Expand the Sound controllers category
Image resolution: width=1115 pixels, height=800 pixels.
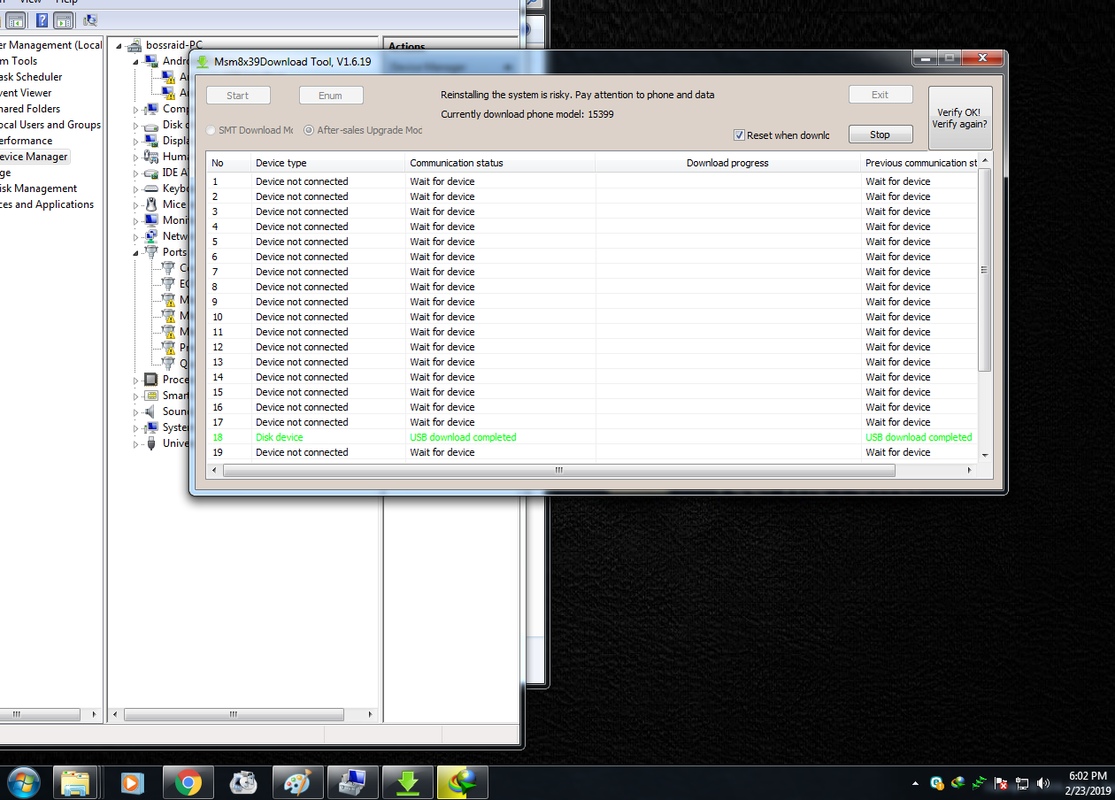click(x=135, y=412)
